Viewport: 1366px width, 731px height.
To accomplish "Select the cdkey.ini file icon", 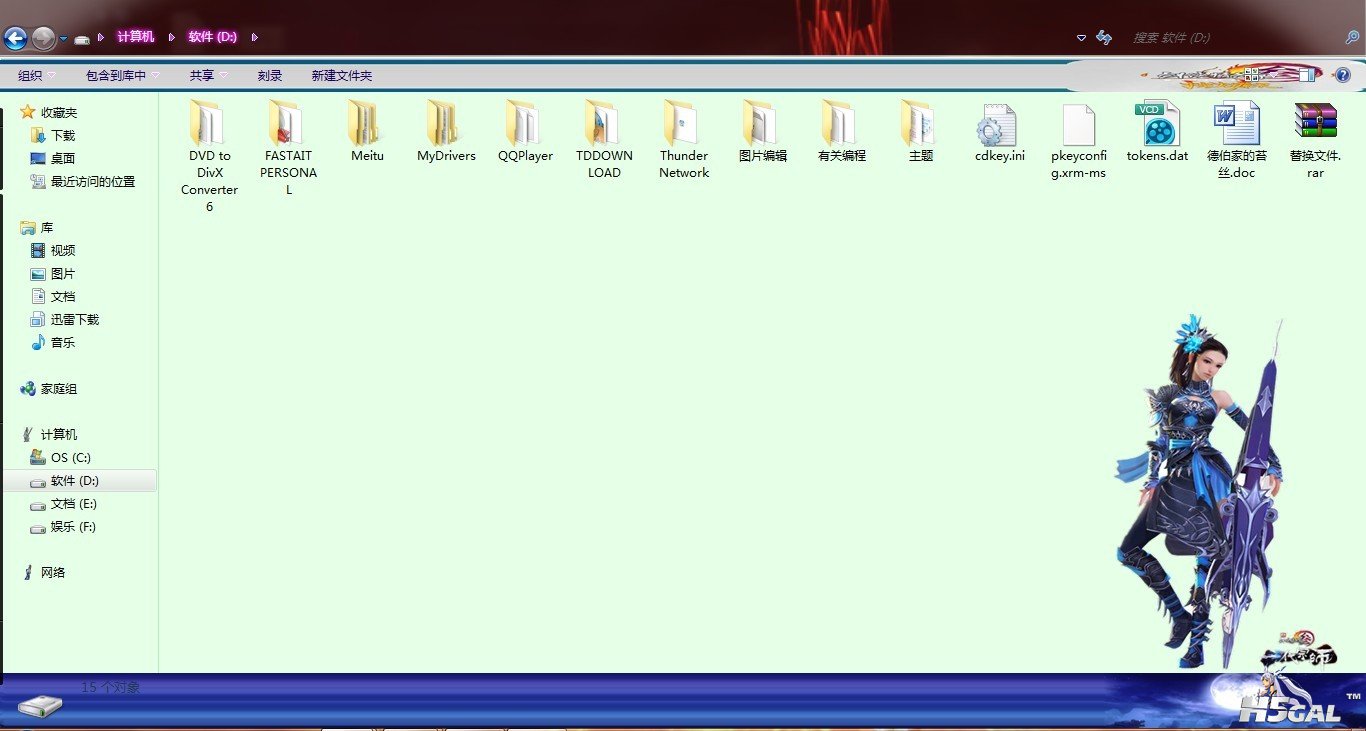I will pos(999,124).
